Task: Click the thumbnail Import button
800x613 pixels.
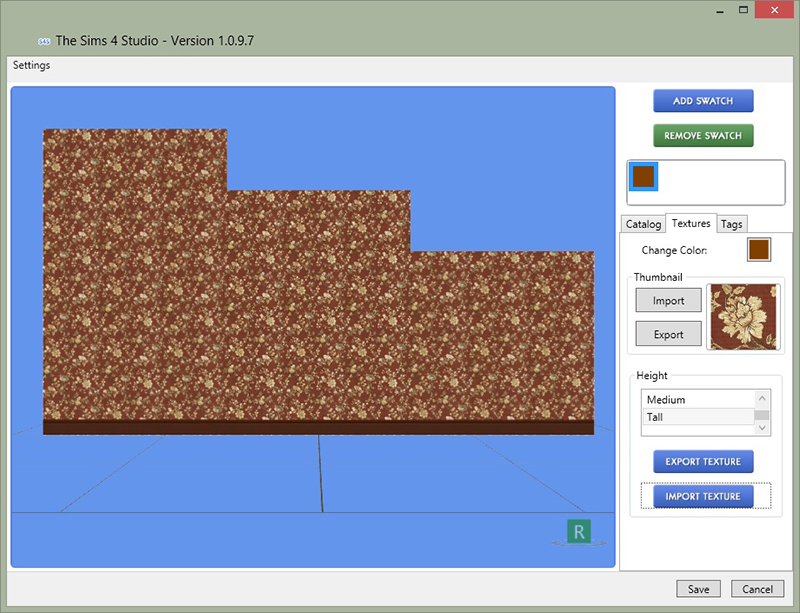Action: click(x=669, y=300)
